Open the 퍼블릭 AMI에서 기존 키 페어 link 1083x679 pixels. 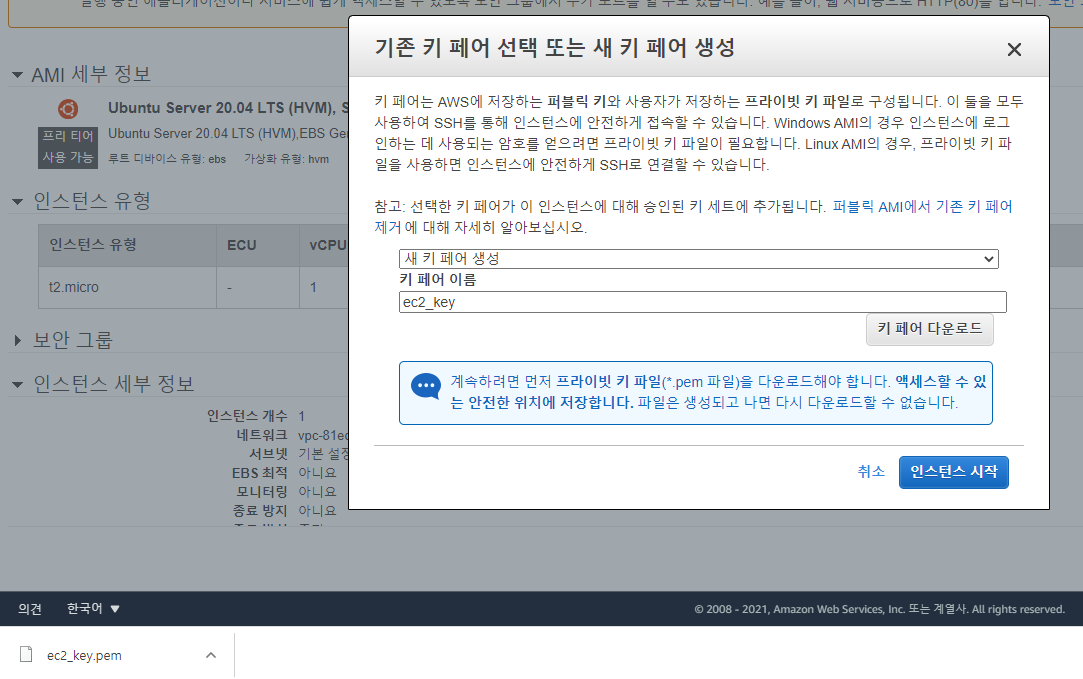coord(922,206)
